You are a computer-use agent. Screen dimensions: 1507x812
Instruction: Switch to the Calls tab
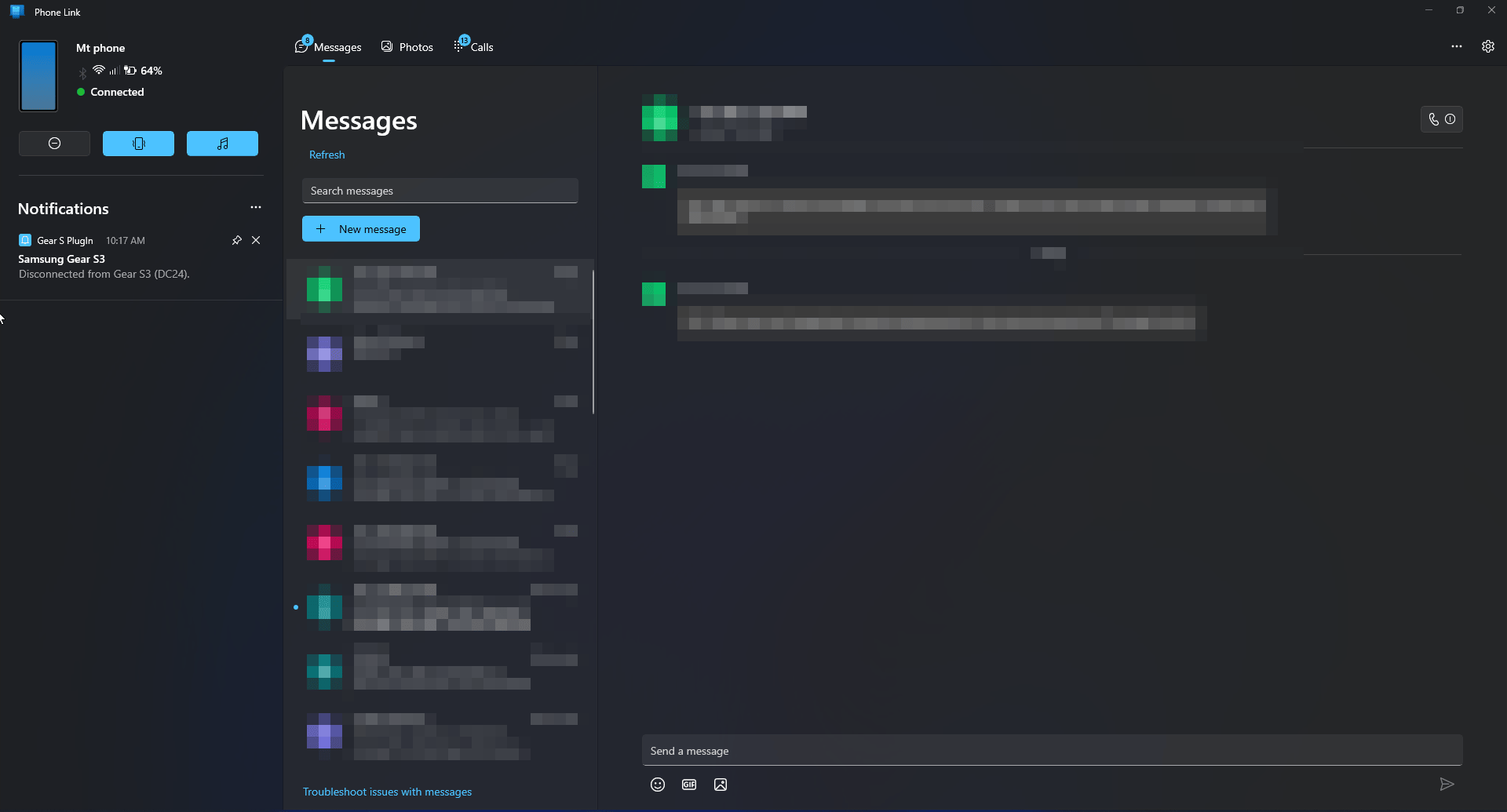[474, 47]
